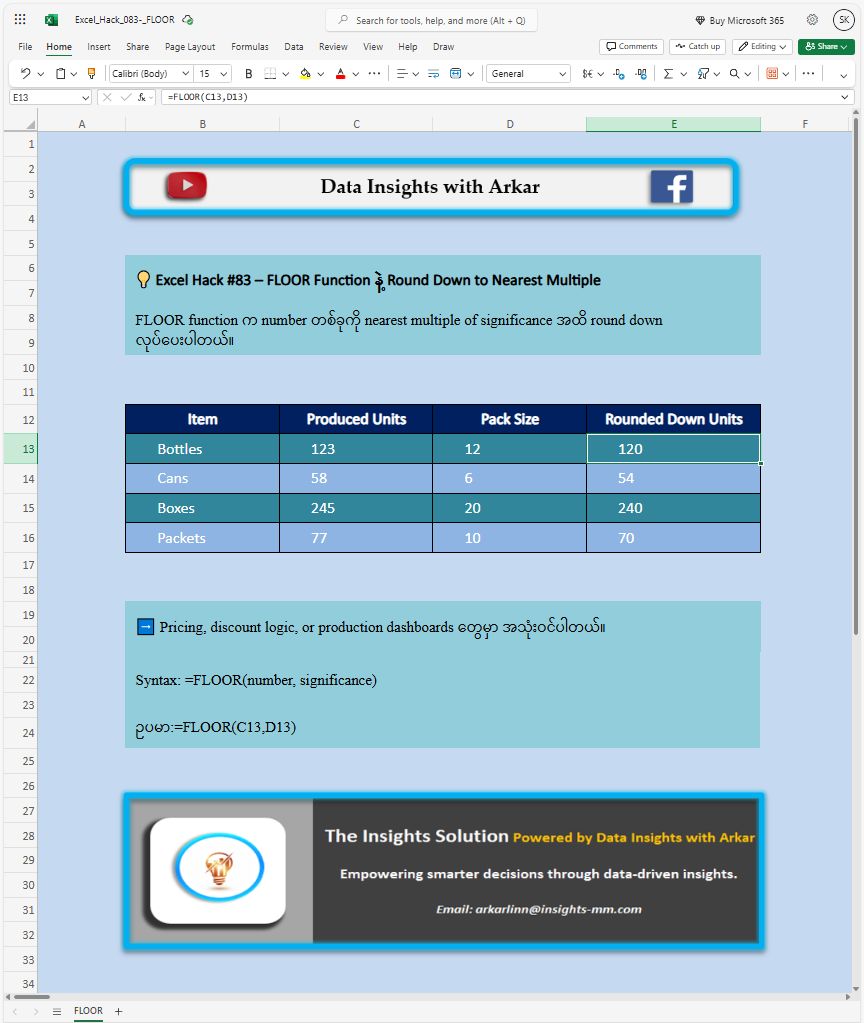Toggle bold formatting

click(249, 74)
